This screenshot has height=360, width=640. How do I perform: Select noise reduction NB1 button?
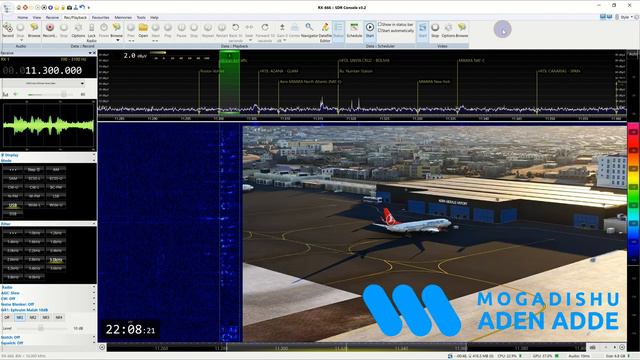(x=20, y=317)
